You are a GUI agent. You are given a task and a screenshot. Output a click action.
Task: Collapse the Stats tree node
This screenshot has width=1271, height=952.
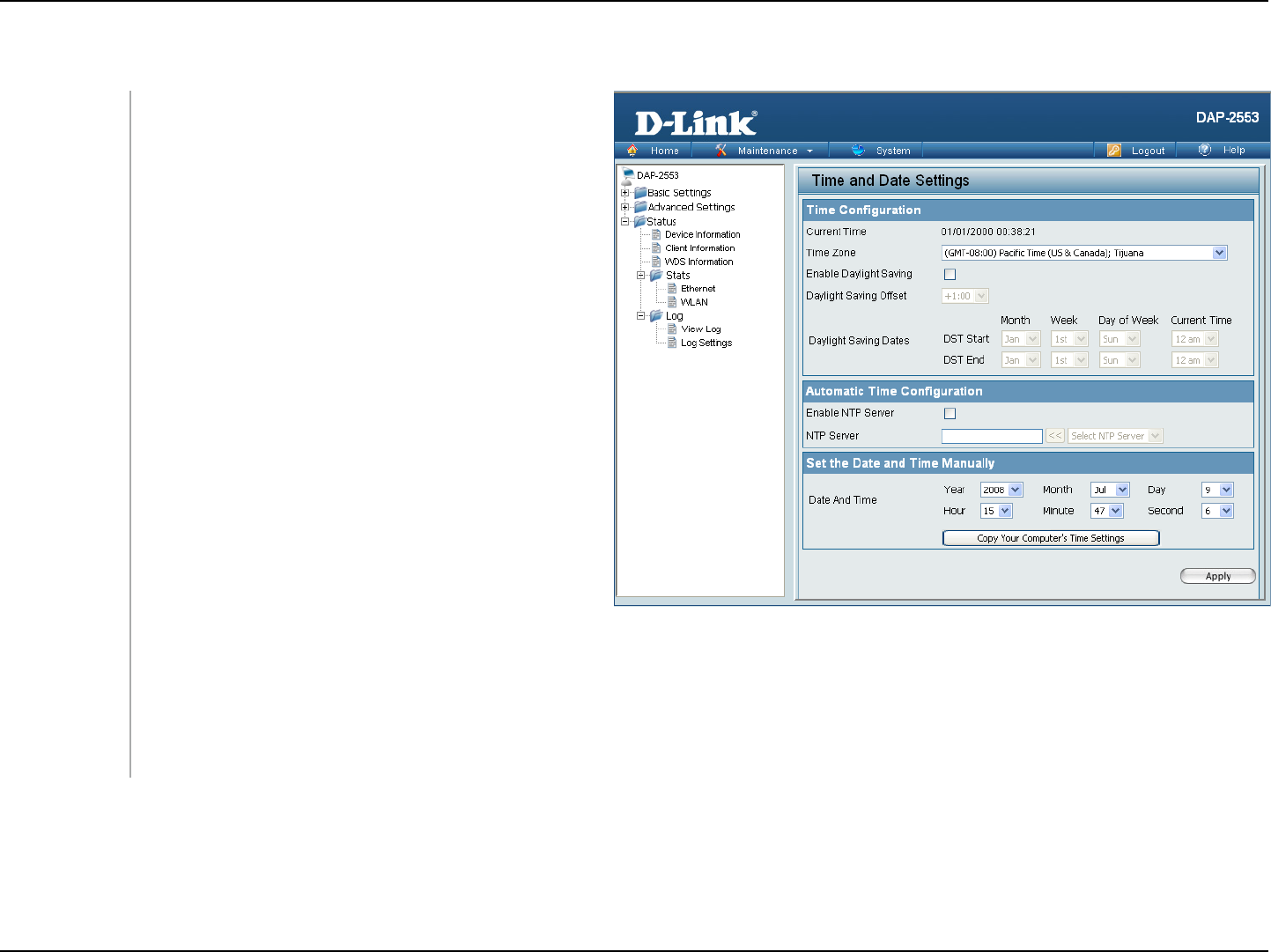[641, 276]
